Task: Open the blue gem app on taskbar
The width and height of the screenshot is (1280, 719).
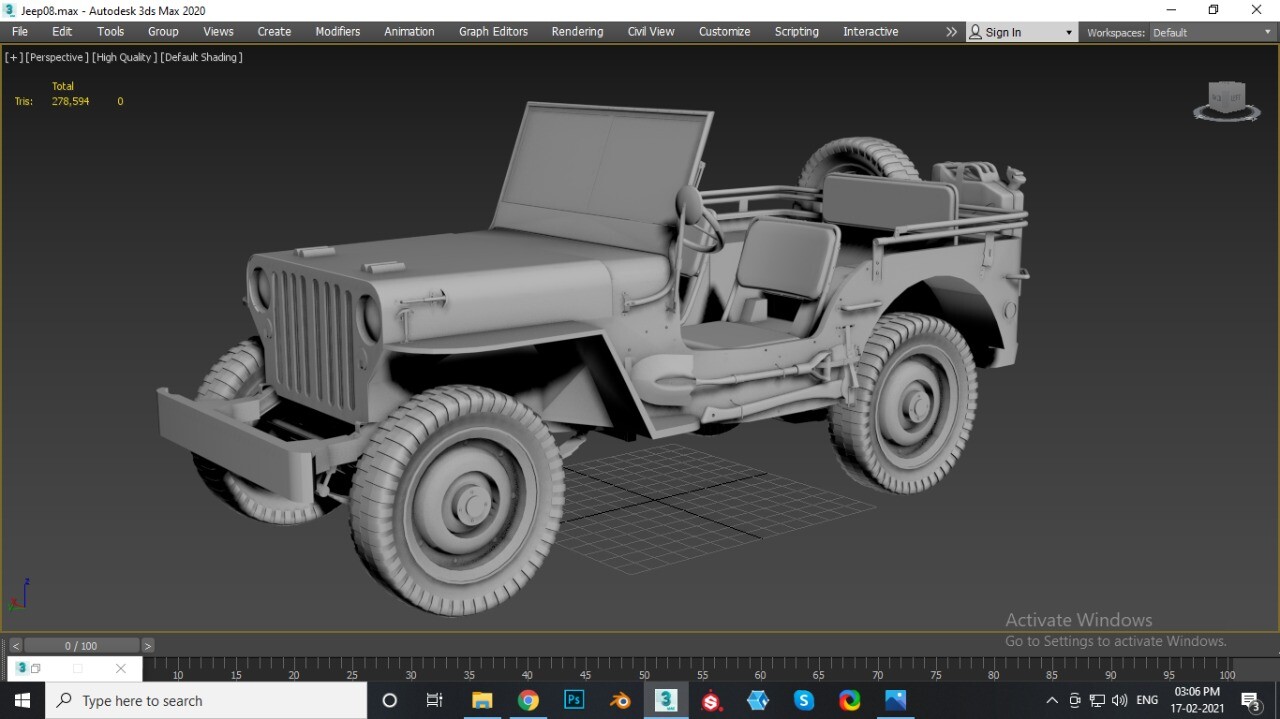Action: pyautogui.click(x=758, y=700)
